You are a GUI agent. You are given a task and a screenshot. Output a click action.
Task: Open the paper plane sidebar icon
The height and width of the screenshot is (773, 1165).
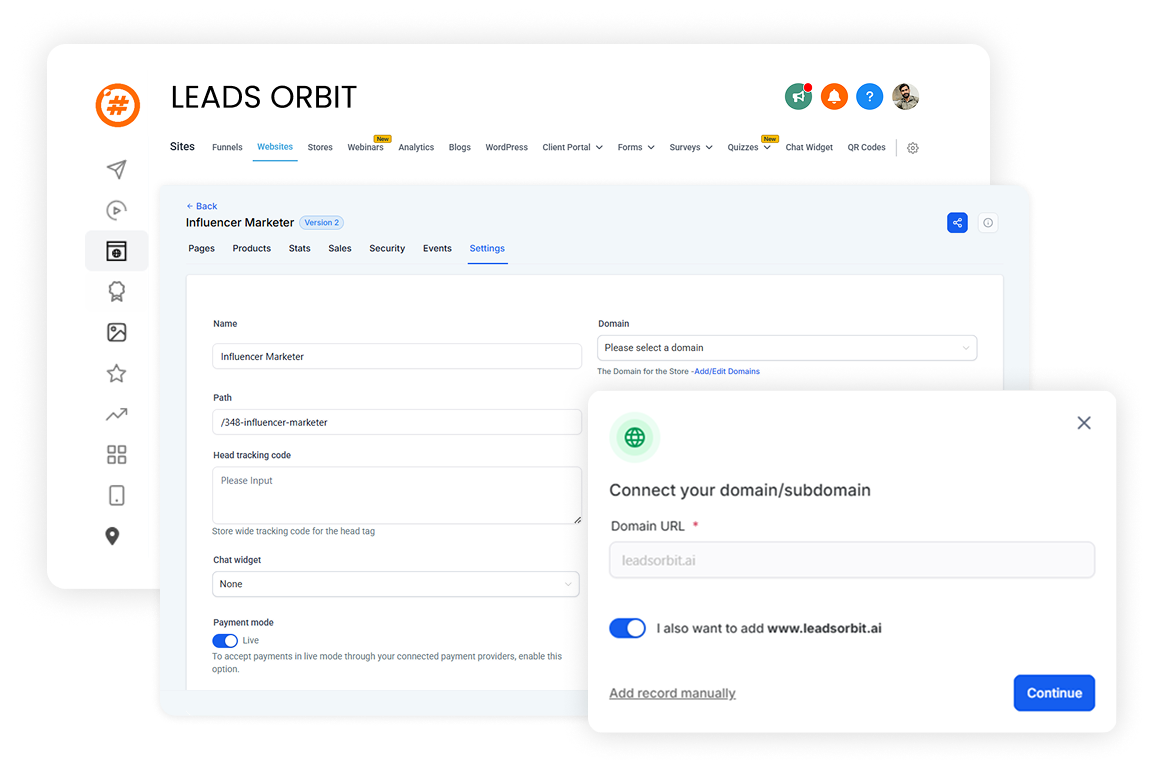point(117,169)
